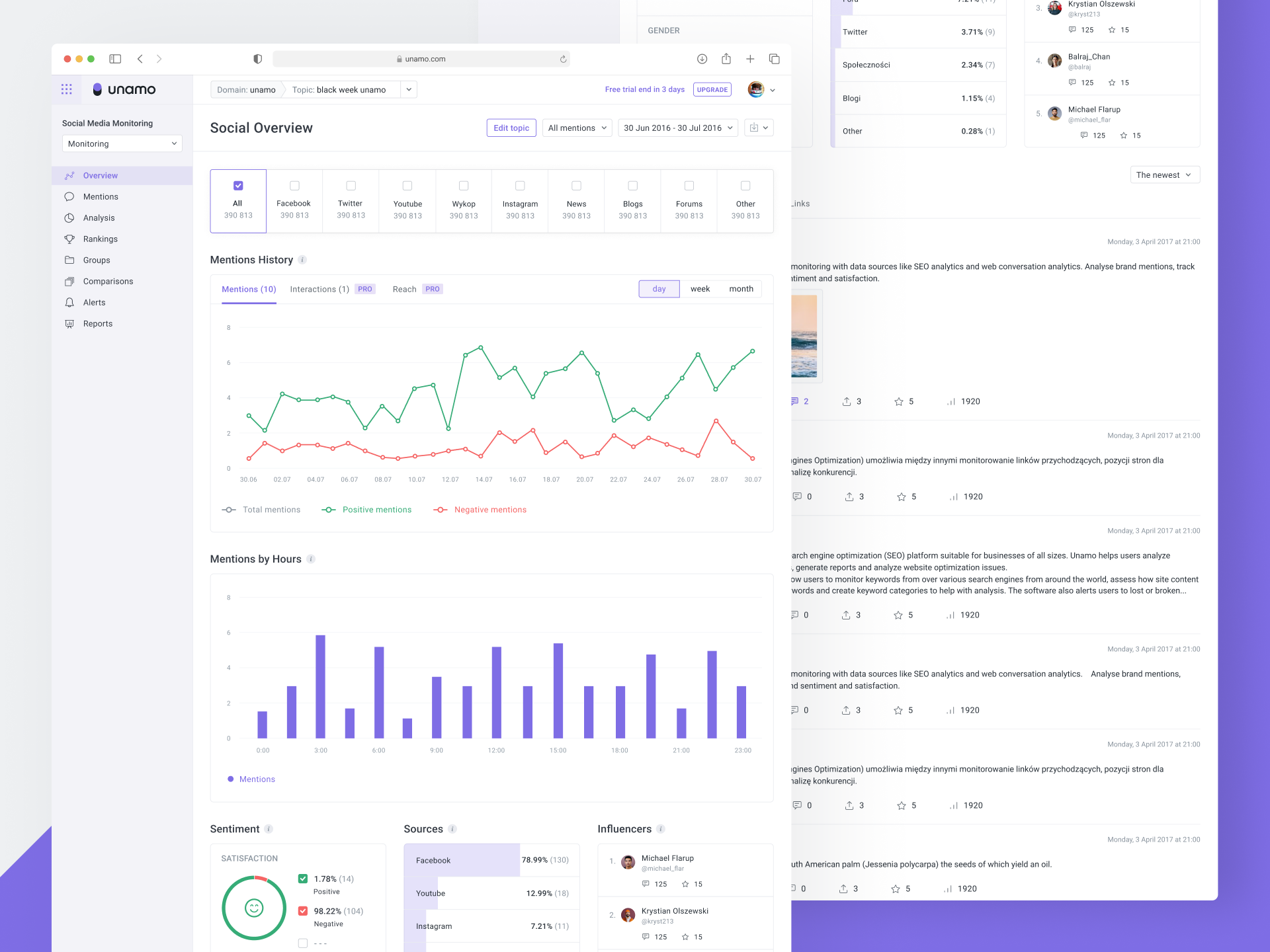Screen dimensions: 1270x952
Task: Open the Rankings section in the sidebar
Action: [x=100, y=239]
